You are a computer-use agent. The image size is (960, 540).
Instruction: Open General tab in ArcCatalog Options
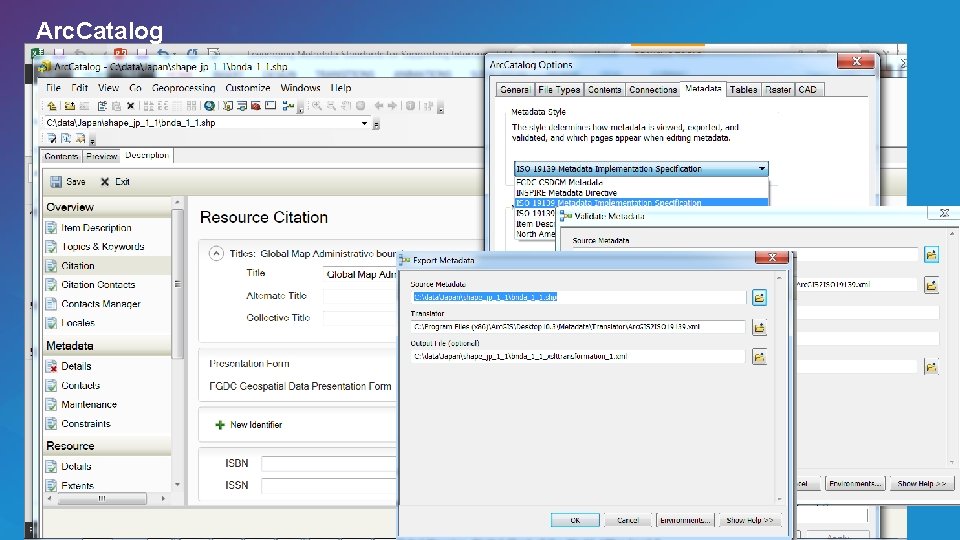(x=514, y=89)
